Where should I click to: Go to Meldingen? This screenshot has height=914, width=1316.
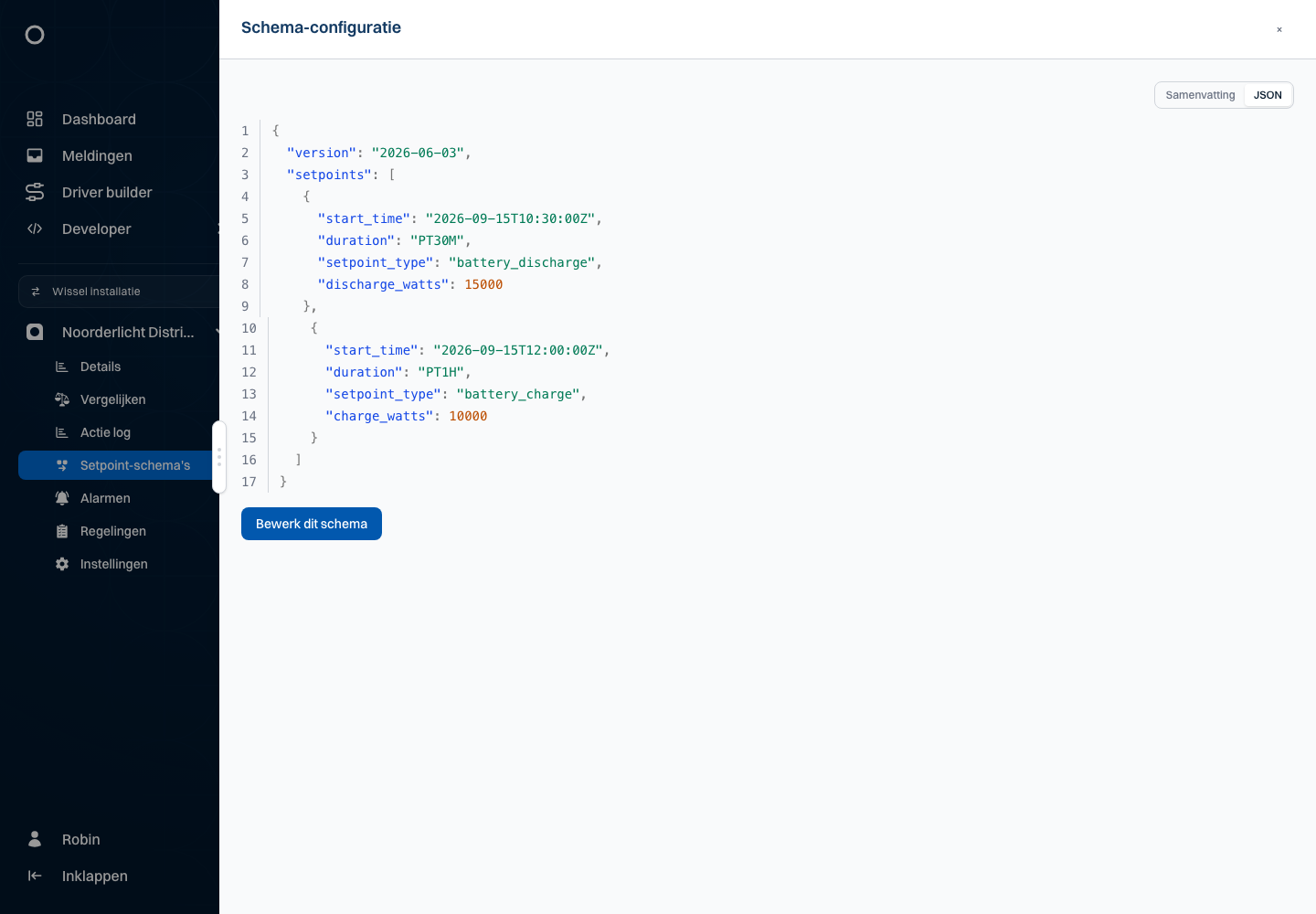click(x=97, y=155)
